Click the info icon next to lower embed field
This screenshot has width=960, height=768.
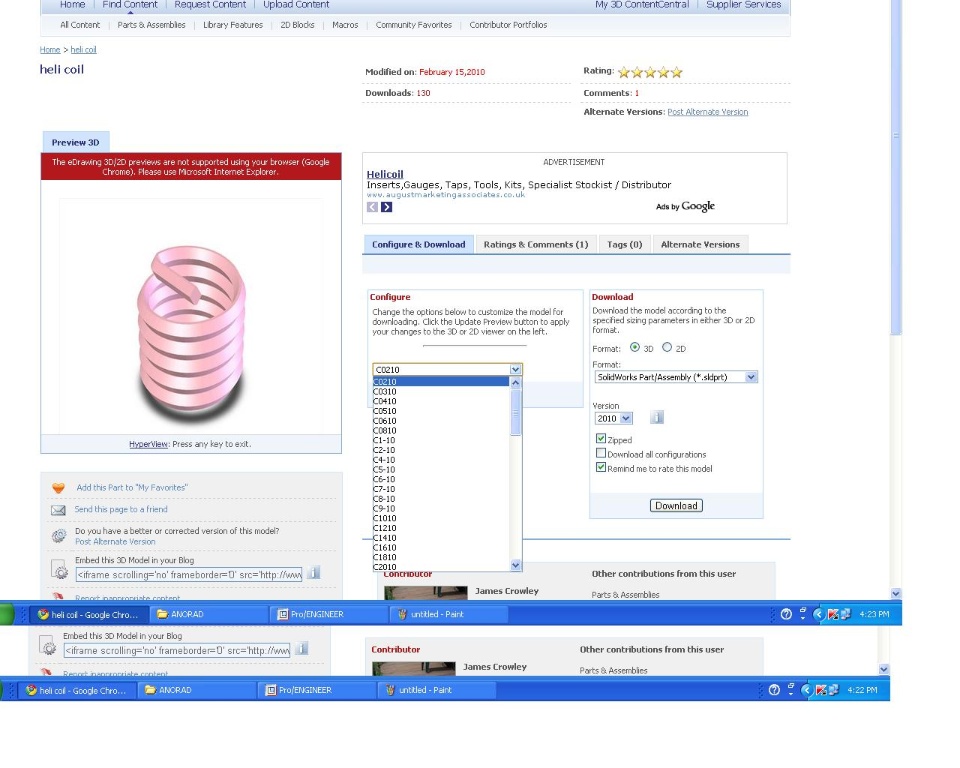(x=302, y=649)
